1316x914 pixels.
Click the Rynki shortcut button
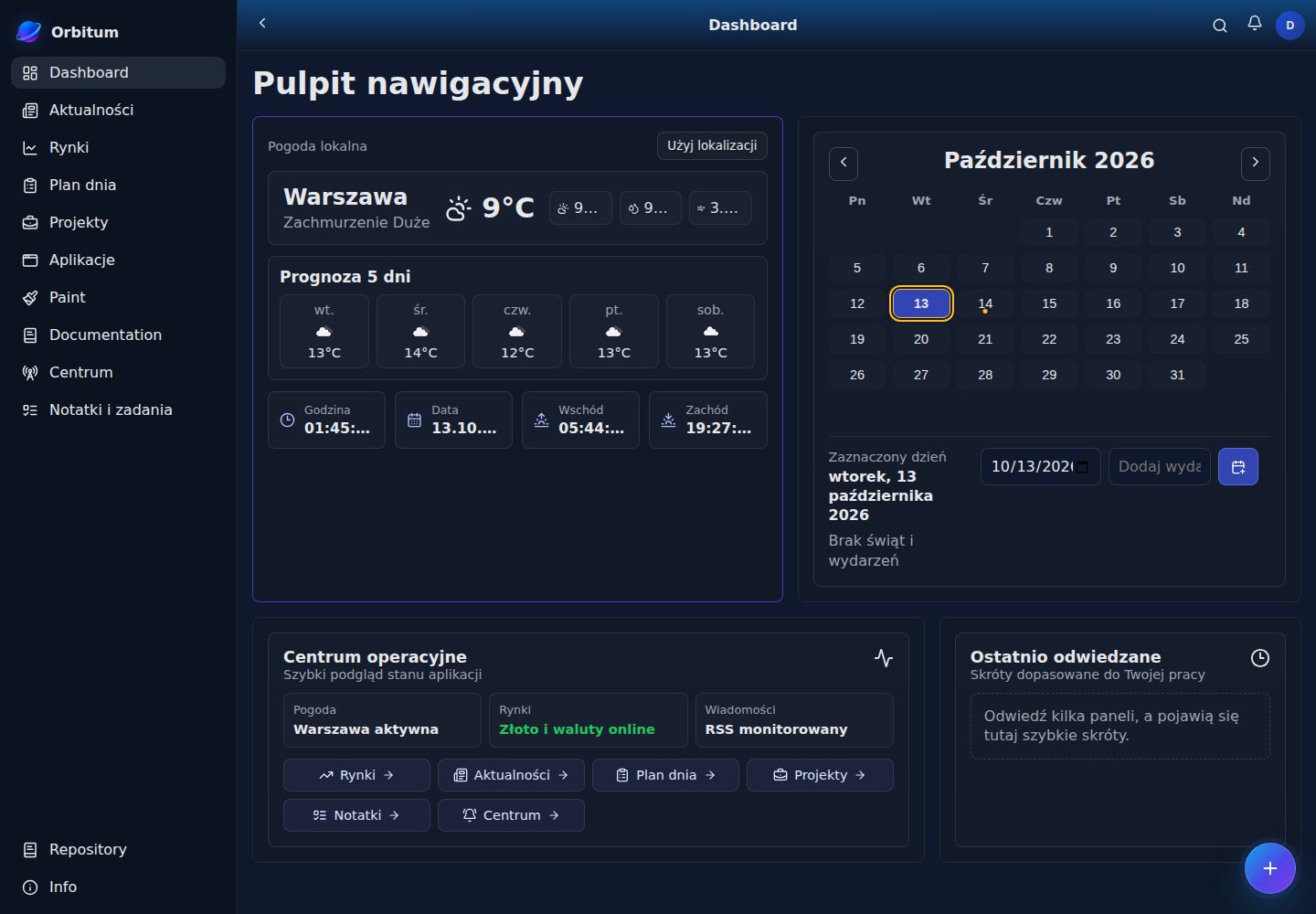356,775
